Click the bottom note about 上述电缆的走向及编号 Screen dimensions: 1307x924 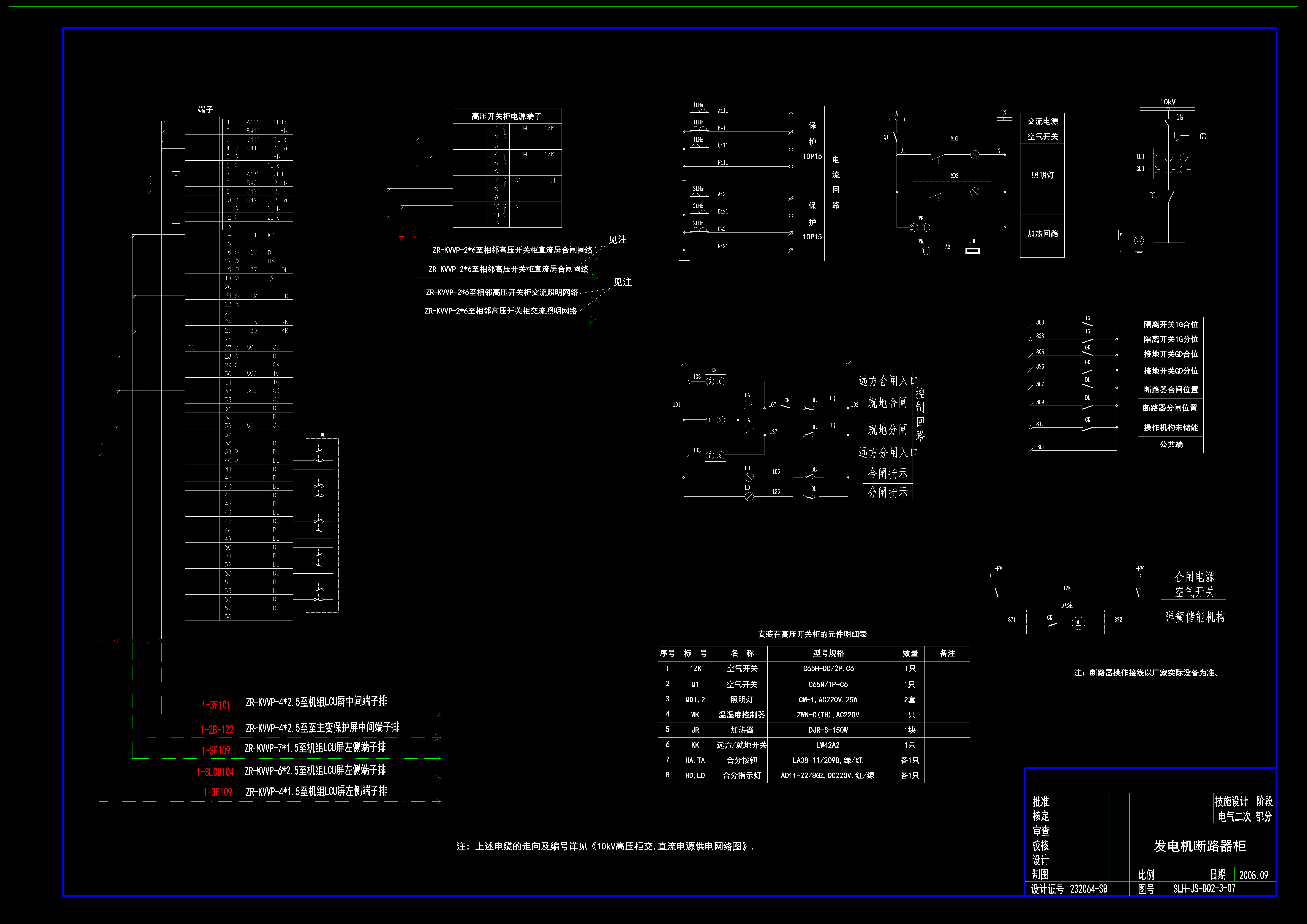[605, 847]
